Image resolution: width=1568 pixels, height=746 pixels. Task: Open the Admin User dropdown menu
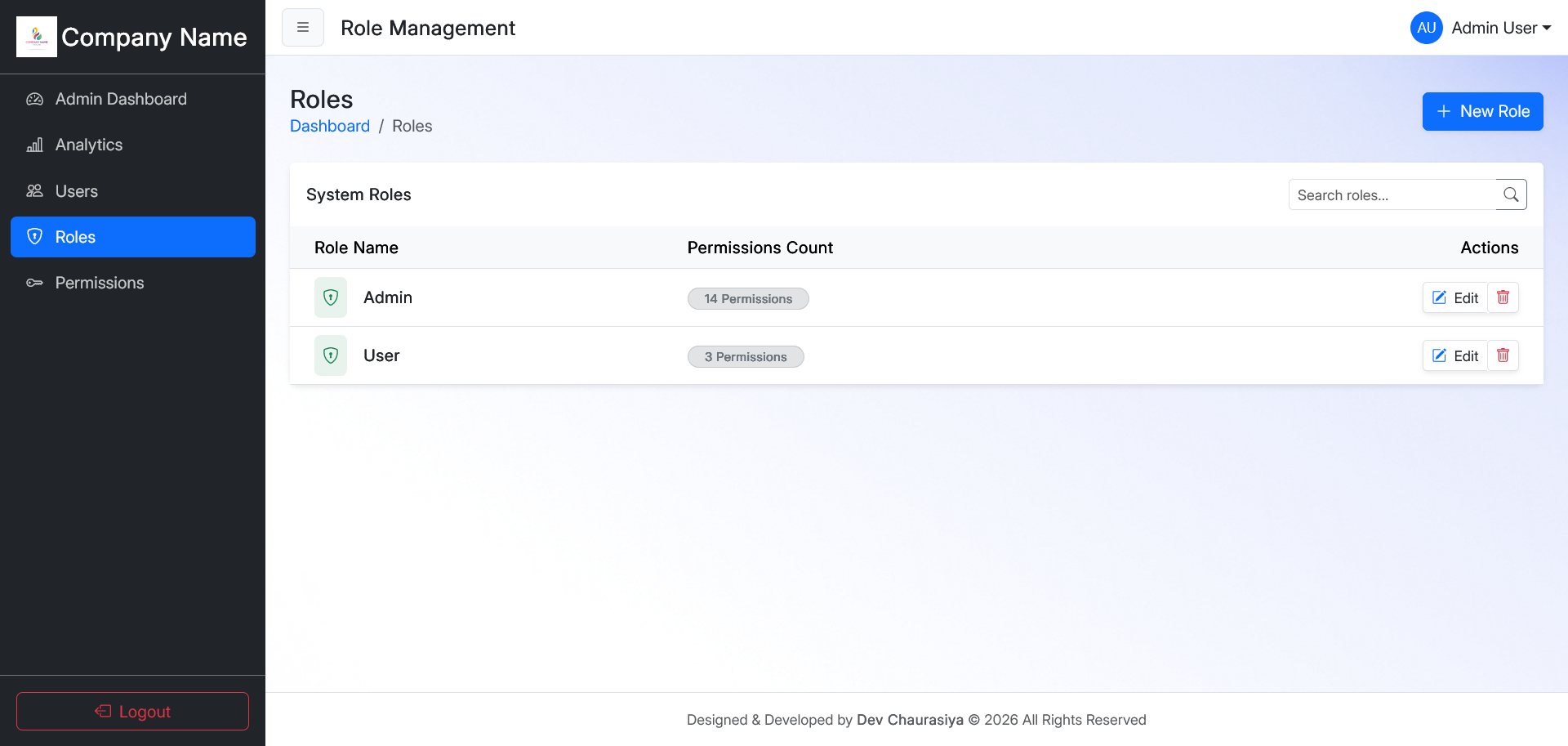(x=1501, y=28)
